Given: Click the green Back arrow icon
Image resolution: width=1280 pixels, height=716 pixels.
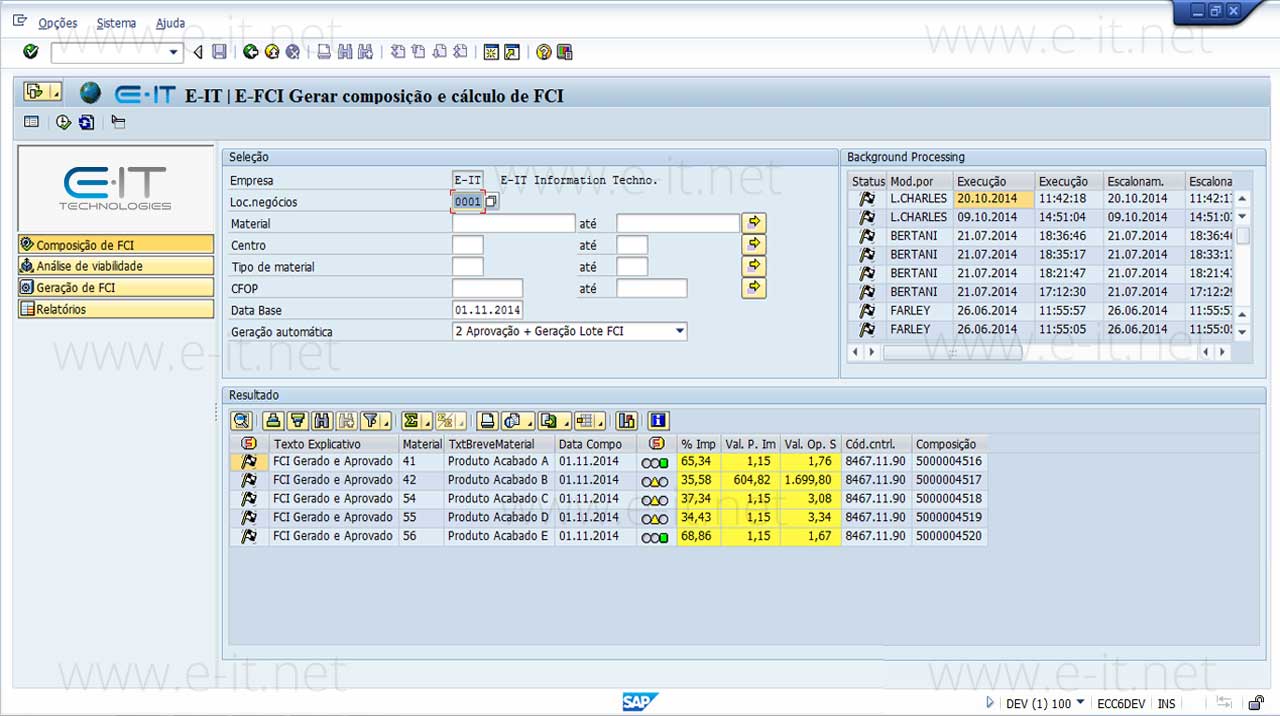Looking at the screenshot, I should click(250, 52).
